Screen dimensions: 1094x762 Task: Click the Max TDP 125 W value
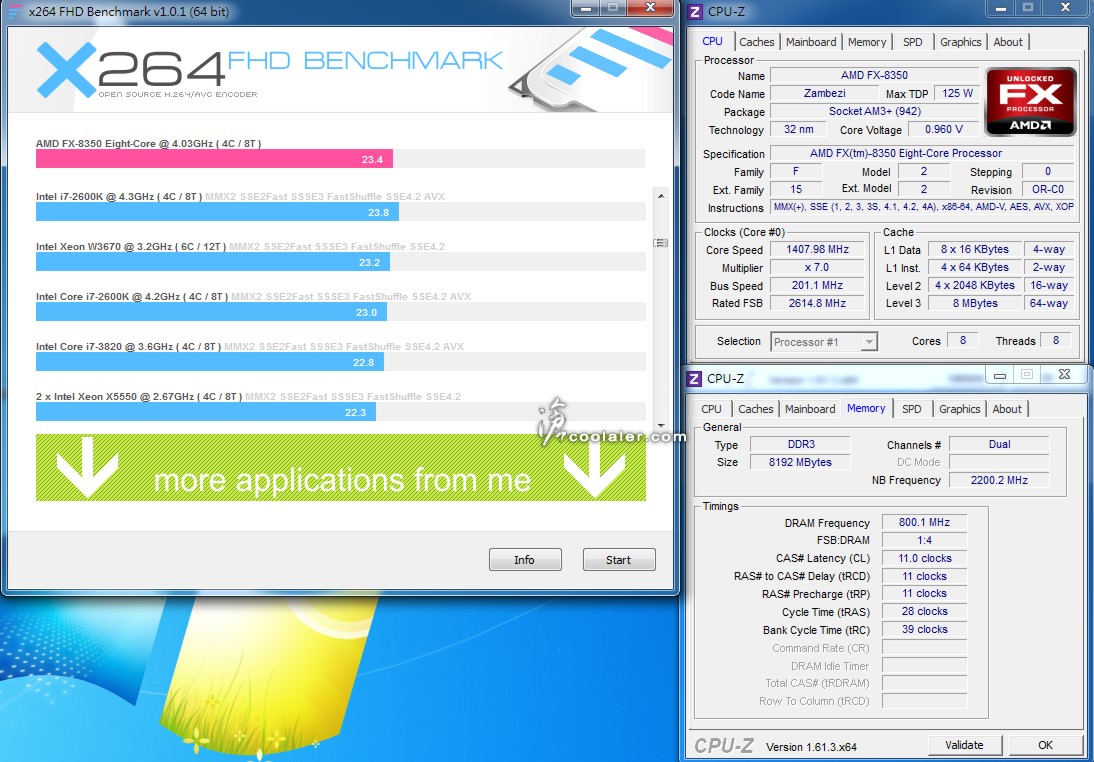point(957,94)
